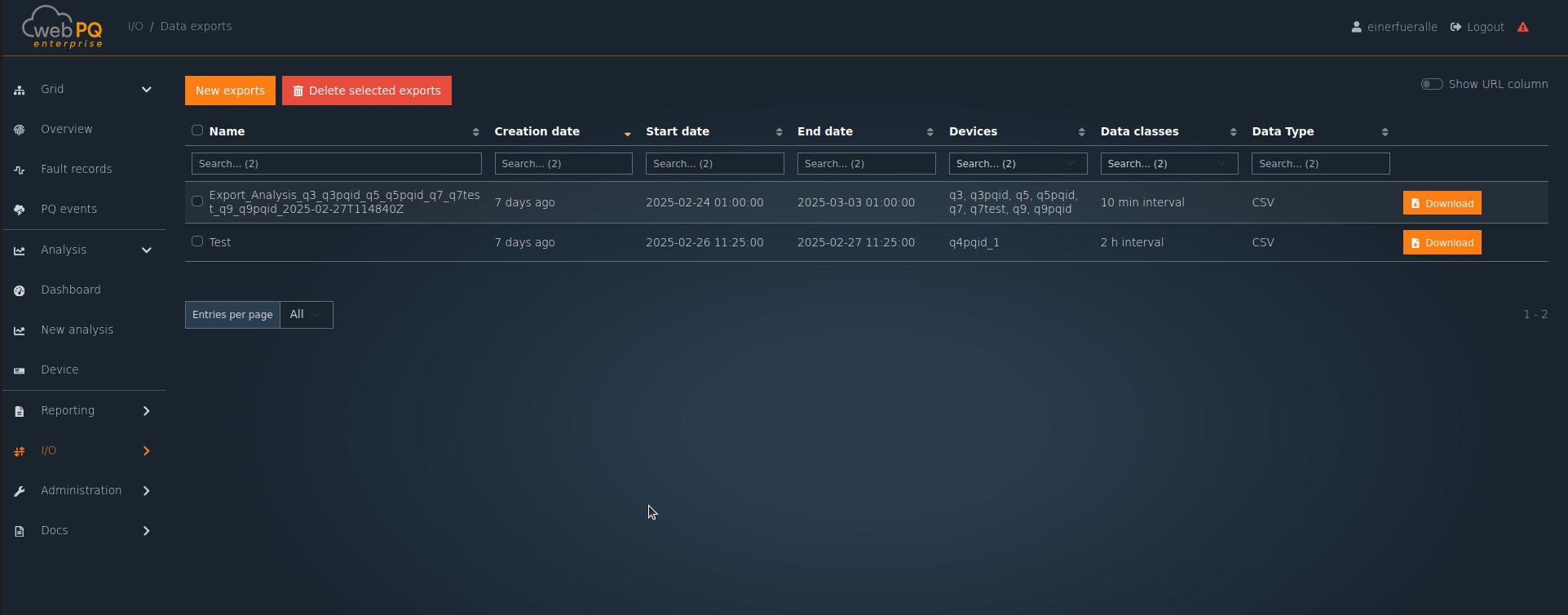This screenshot has height=615, width=1568.
Task: Click the webPQ enterprise logo
Action: pos(62,27)
